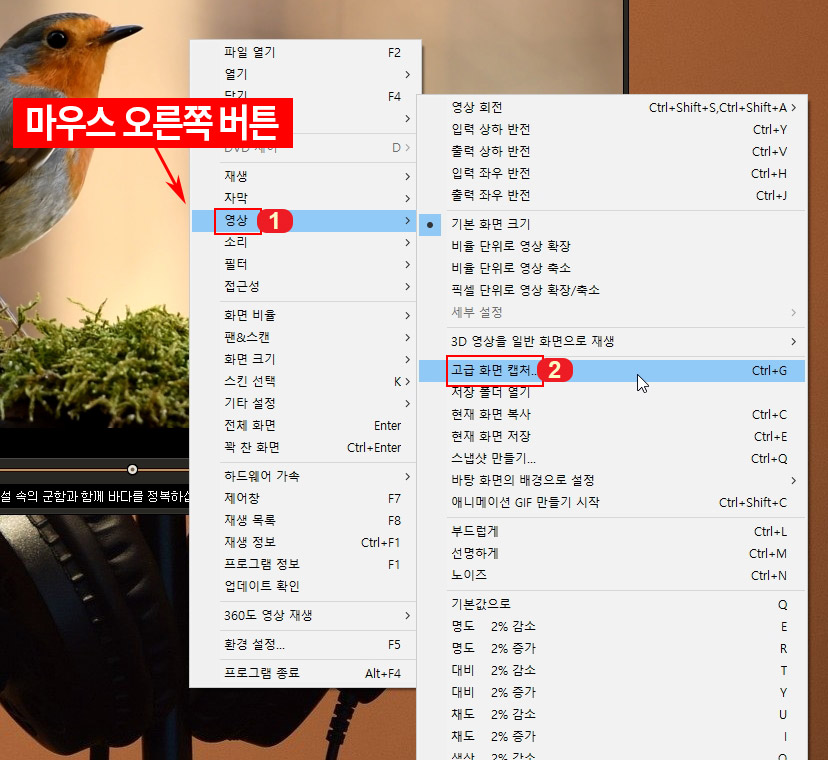The height and width of the screenshot is (760, 828).
Task: Exit PotPlayer via 프로그램 종료
Action: click(x=252, y=673)
